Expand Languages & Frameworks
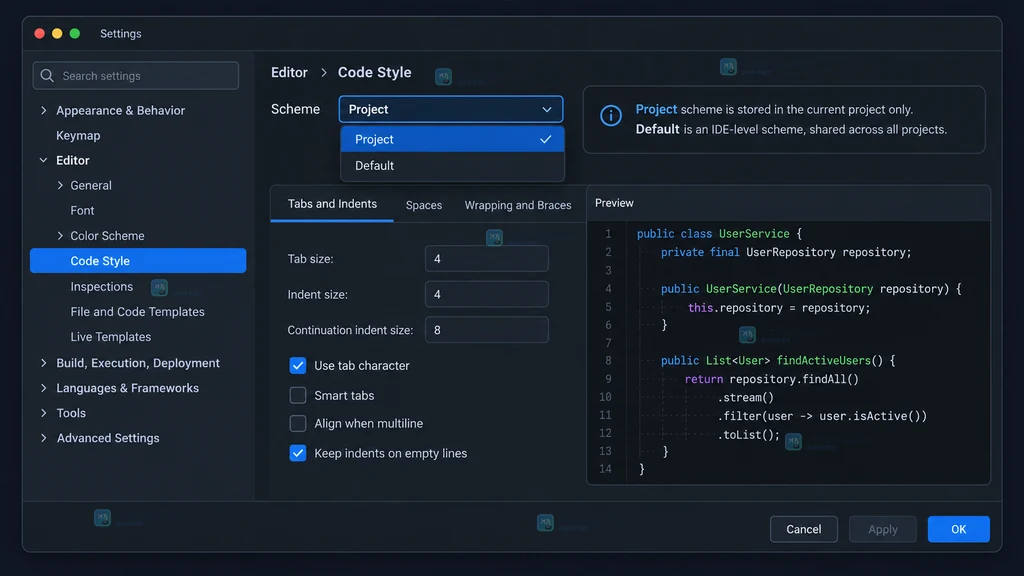The width and height of the screenshot is (1024, 576). (x=44, y=388)
